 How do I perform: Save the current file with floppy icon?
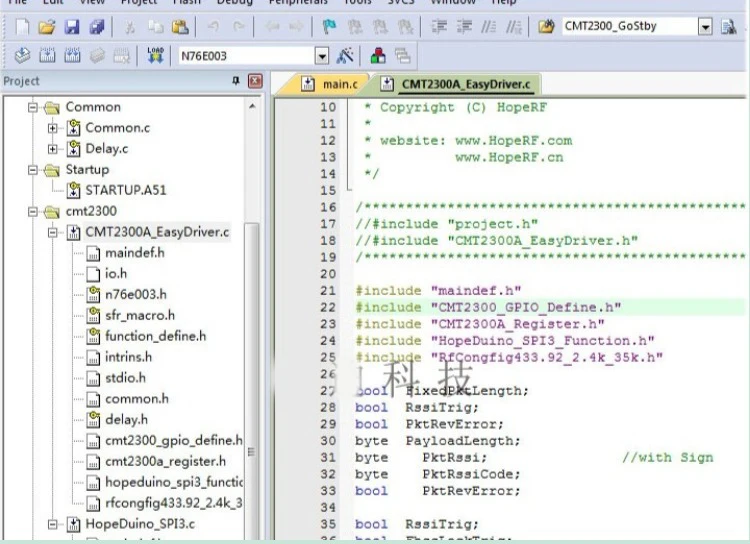(x=72, y=27)
